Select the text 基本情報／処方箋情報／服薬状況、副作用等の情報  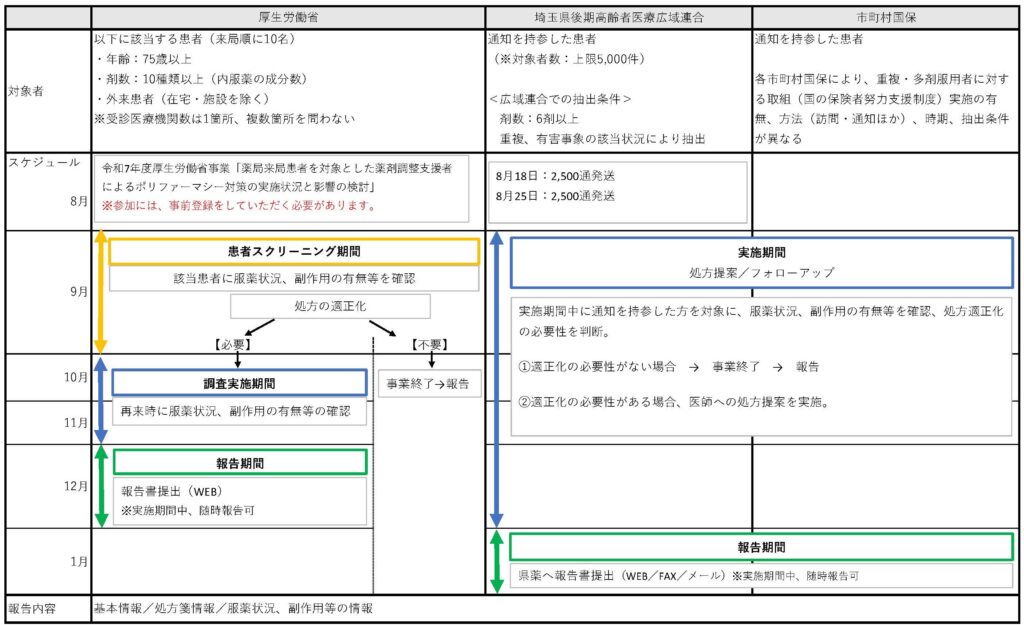click(233, 609)
